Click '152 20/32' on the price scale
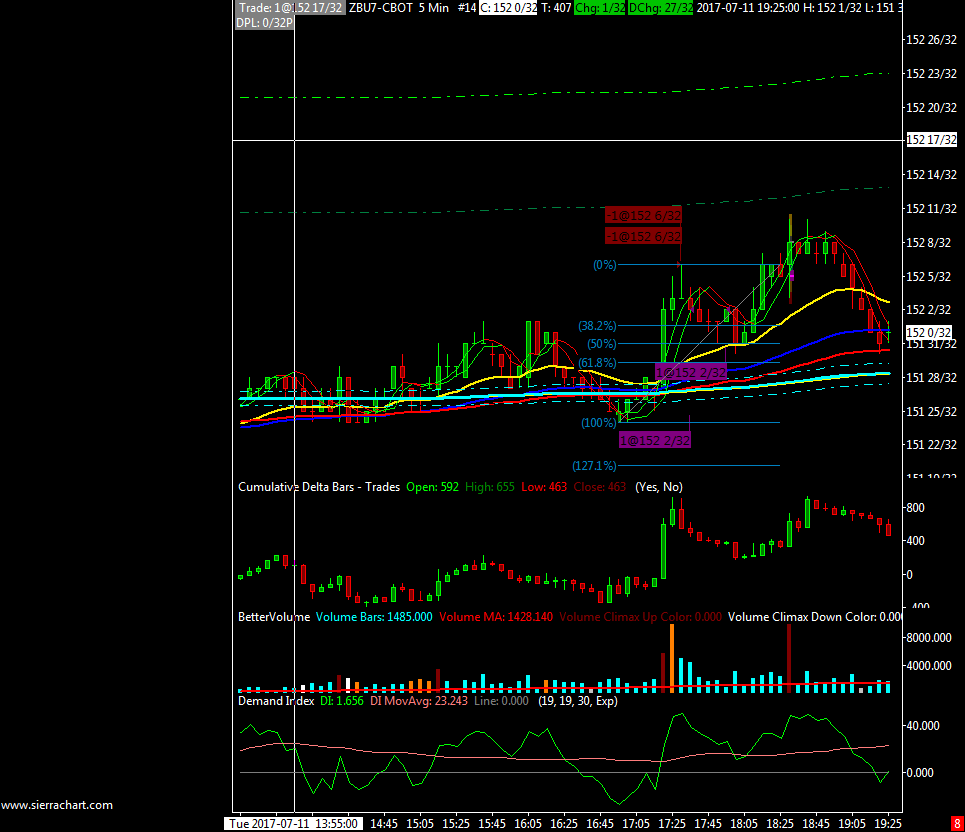Image resolution: width=965 pixels, height=832 pixels. (931, 108)
